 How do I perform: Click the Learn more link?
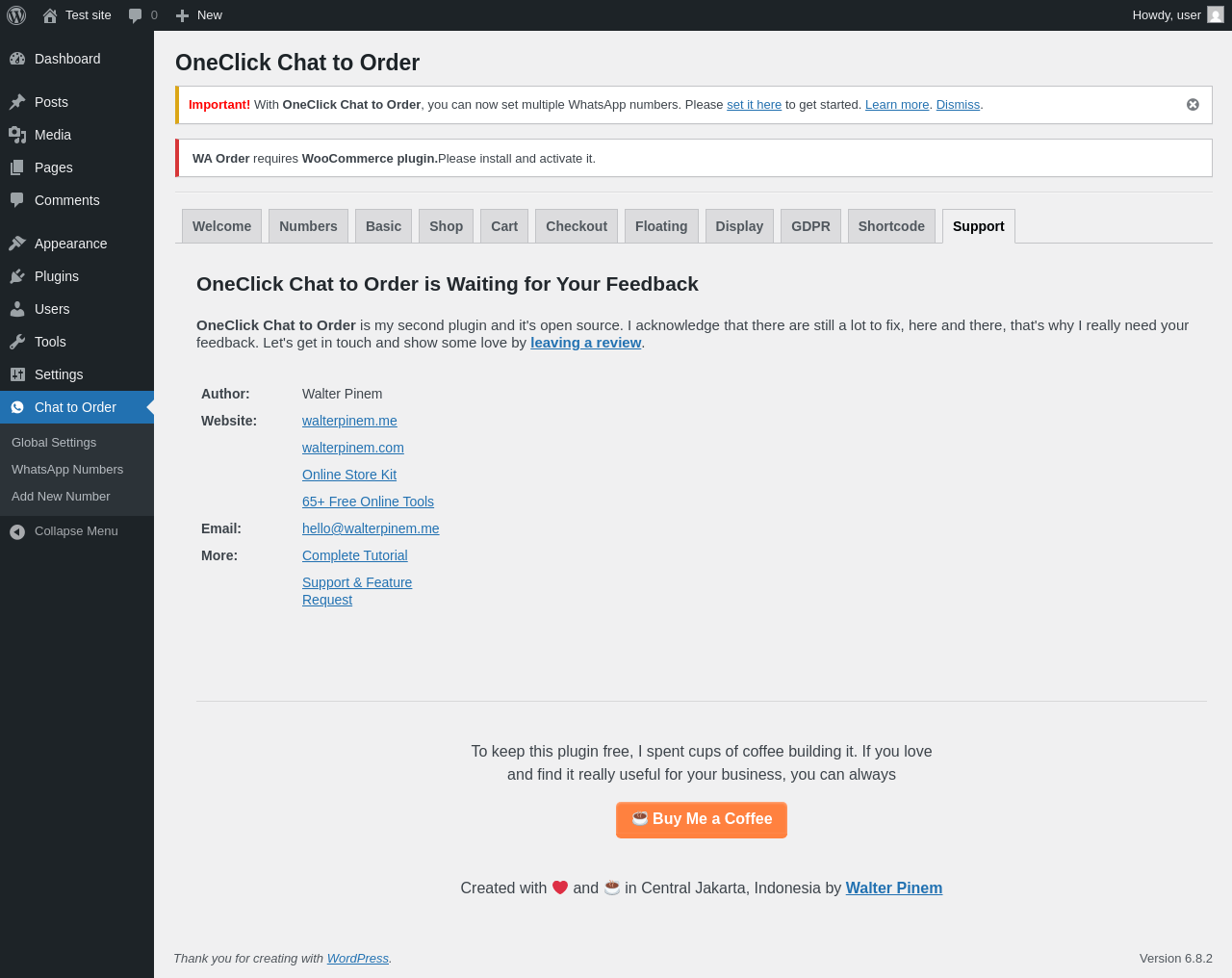click(x=897, y=105)
